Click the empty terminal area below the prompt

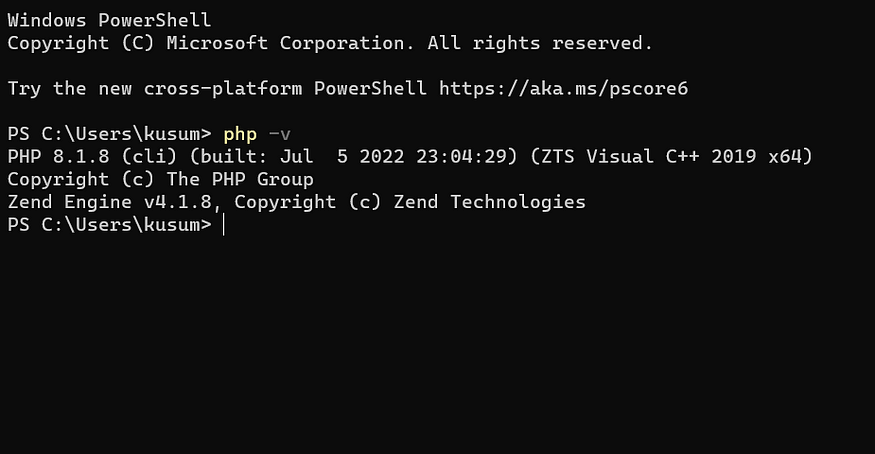[x=438, y=346]
